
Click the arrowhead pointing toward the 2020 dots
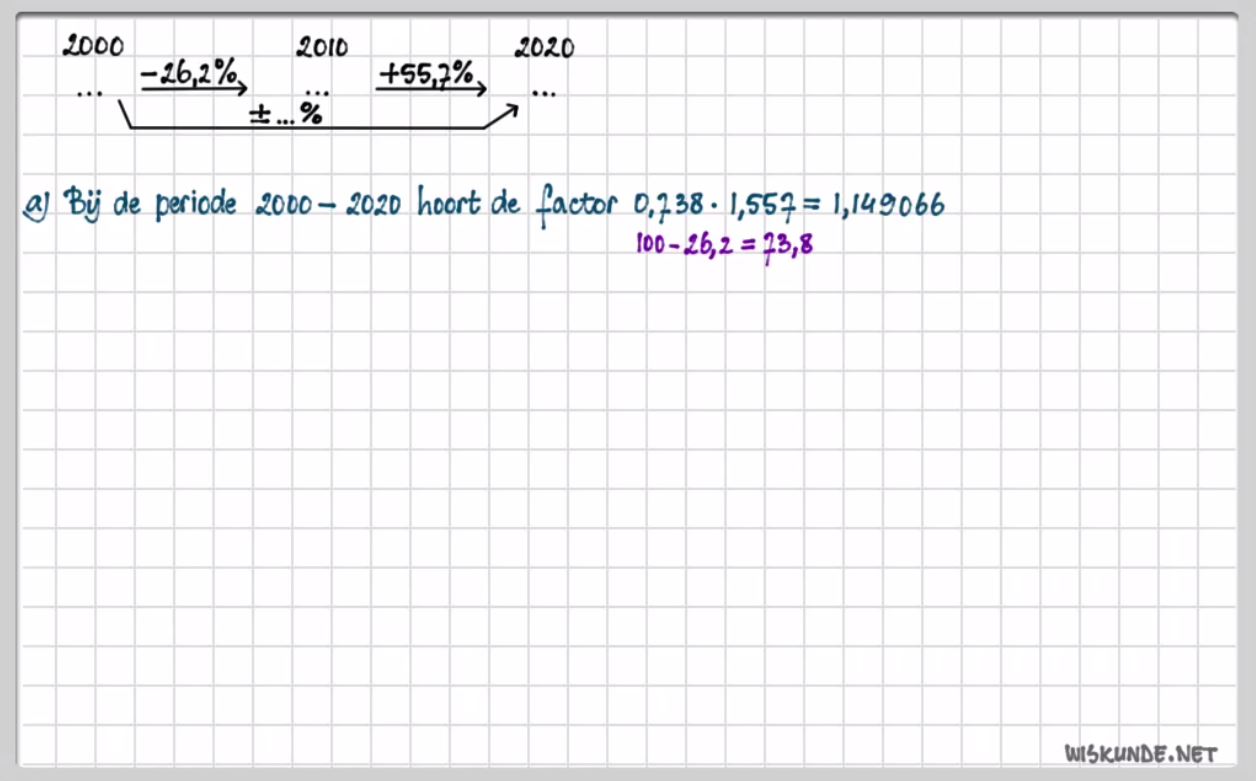coord(509,109)
